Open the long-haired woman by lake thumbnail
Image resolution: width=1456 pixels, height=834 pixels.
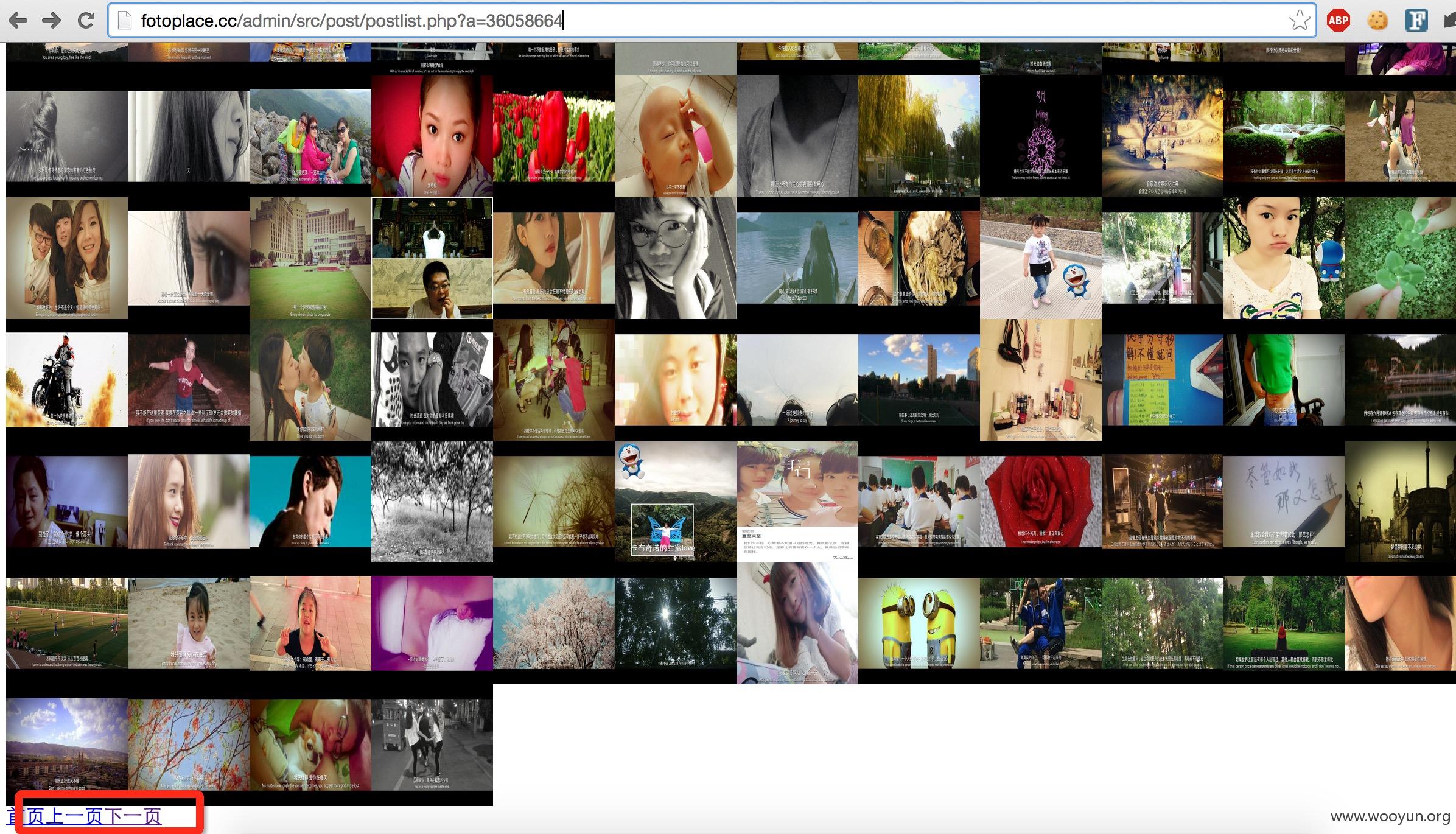[797, 258]
